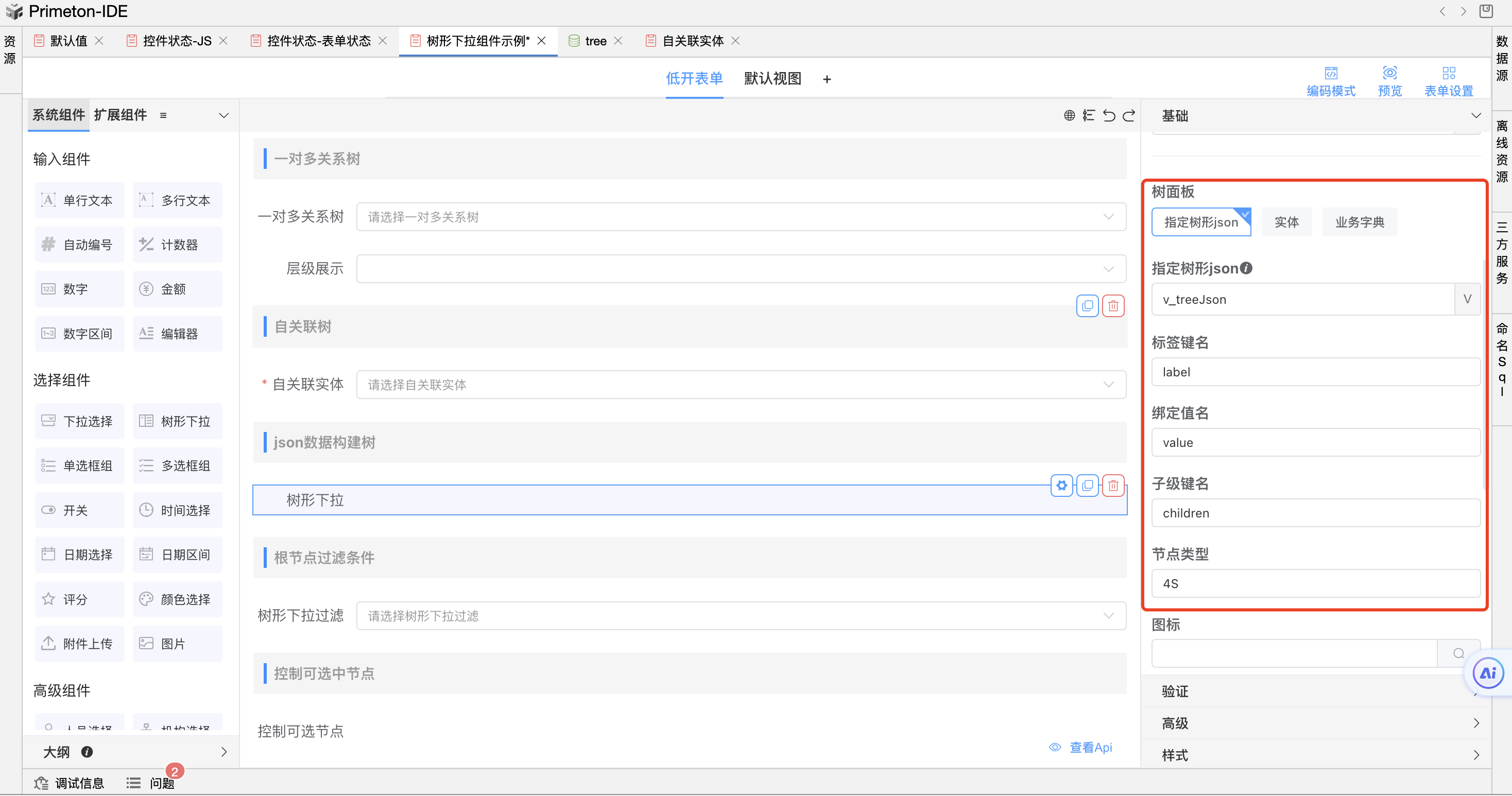
Task: Open settings gear for 树形下拉 field
Action: click(1061, 486)
